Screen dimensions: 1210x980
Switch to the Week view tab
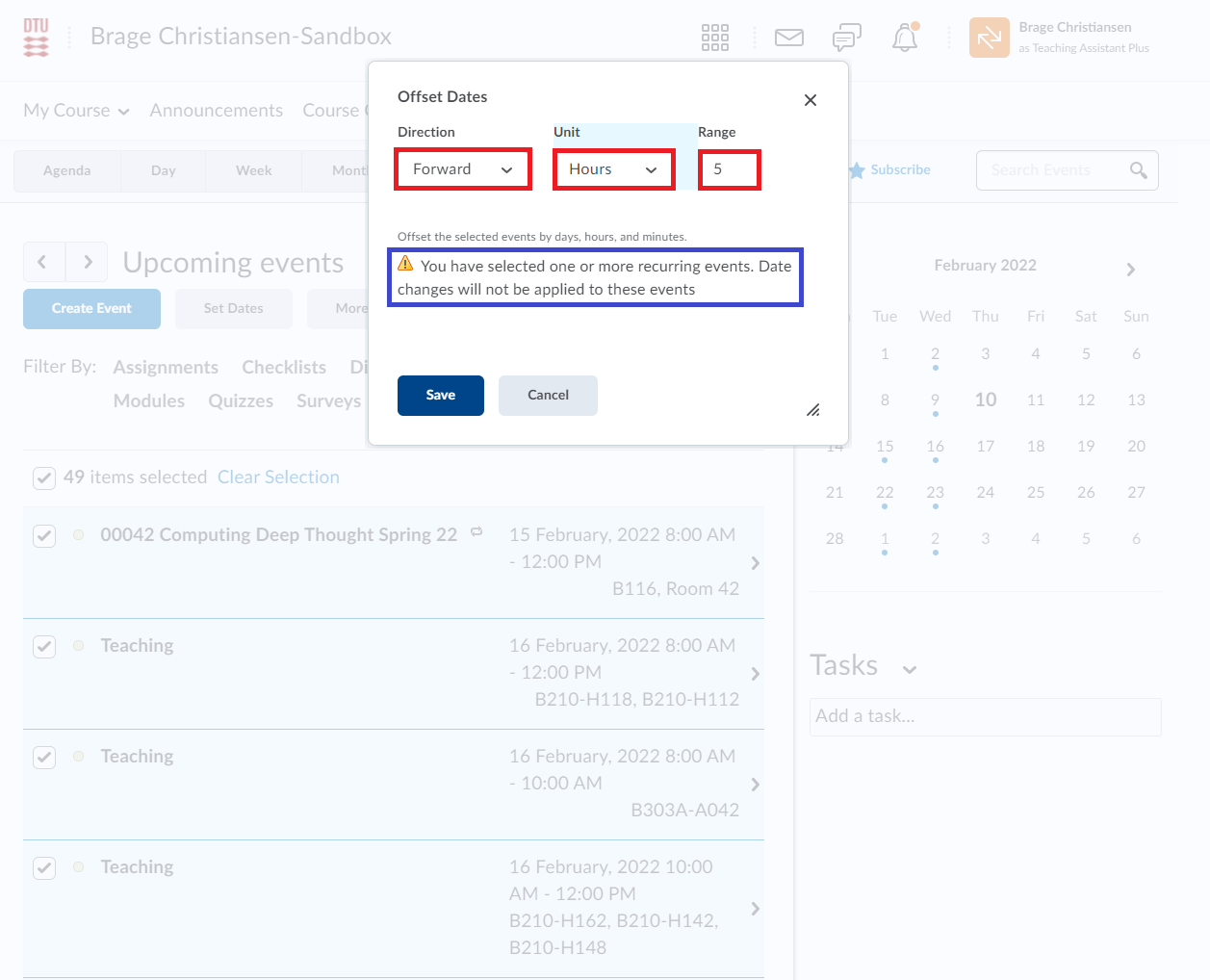[253, 170]
